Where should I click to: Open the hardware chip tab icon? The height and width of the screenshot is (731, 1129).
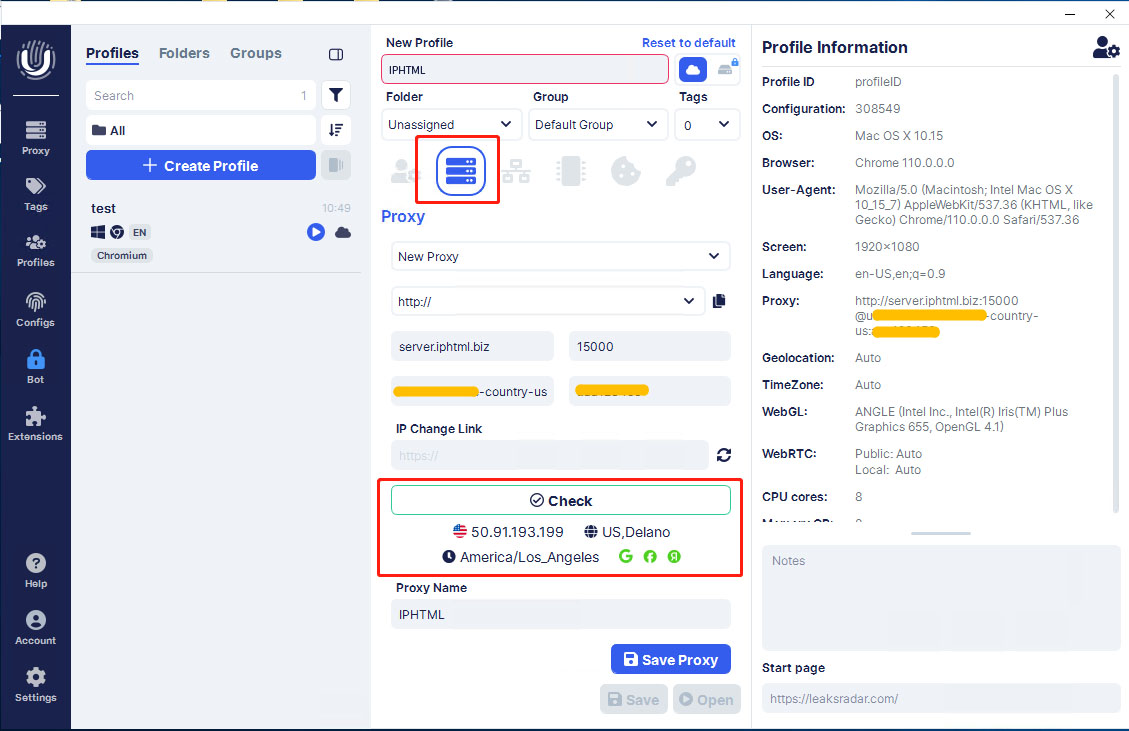coord(571,171)
